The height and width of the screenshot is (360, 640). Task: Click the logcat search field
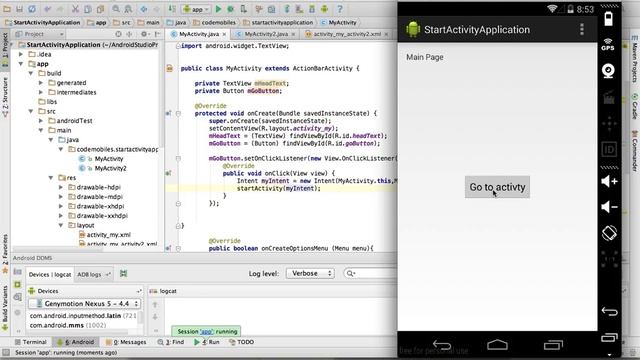pos(371,273)
